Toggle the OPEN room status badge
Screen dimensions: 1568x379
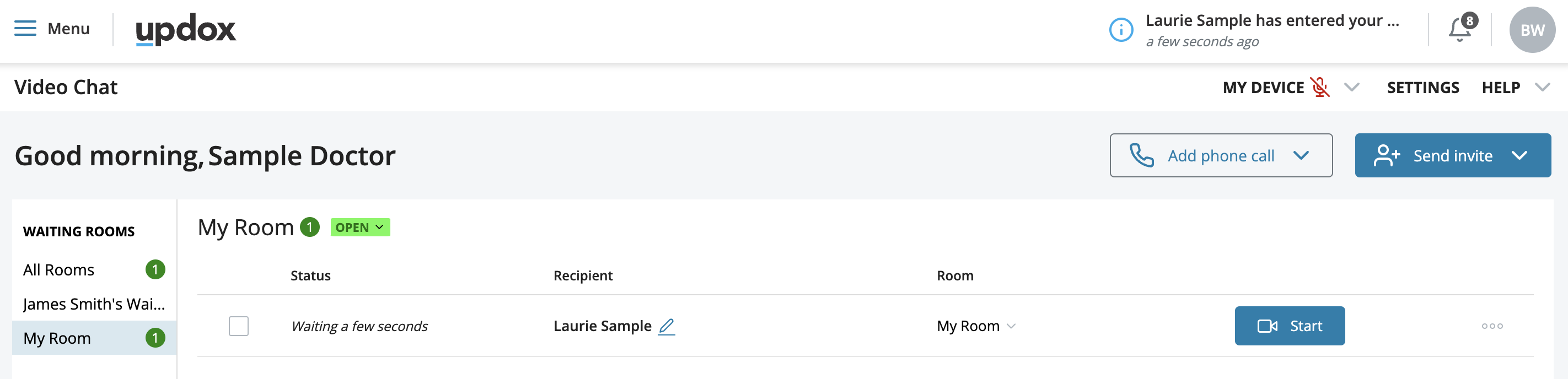[359, 228]
